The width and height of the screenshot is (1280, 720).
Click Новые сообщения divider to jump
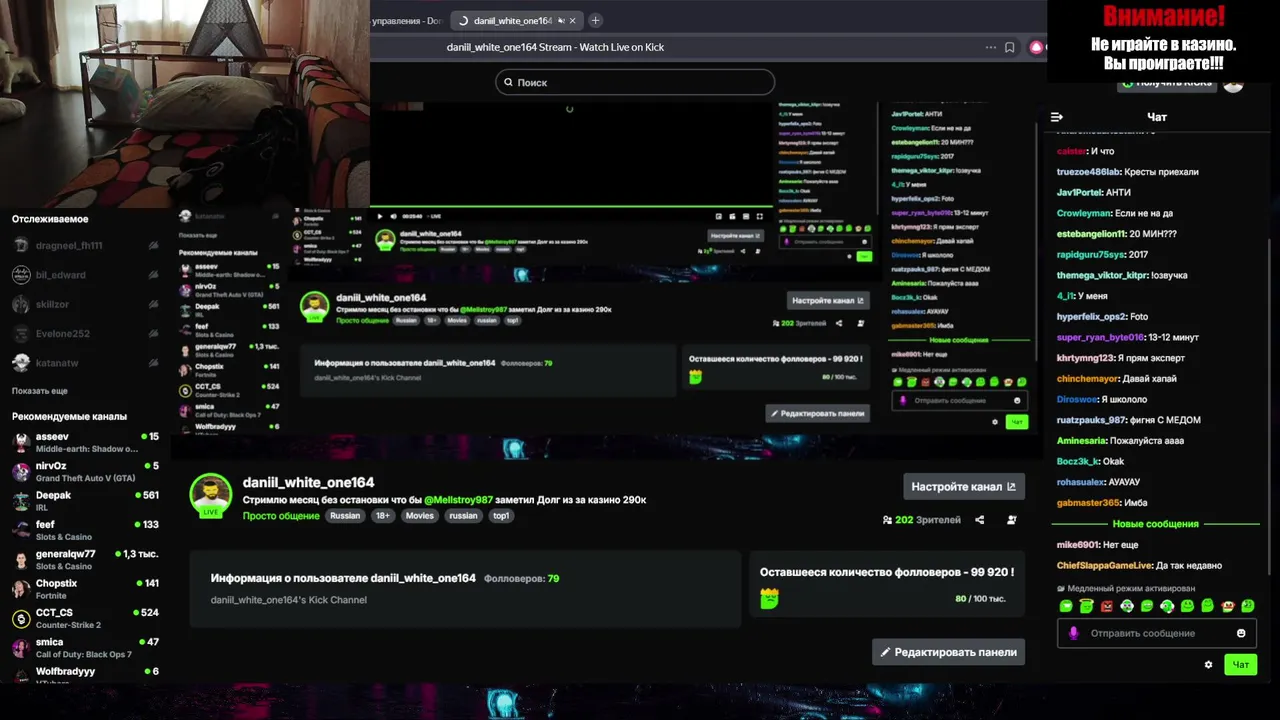(1155, 524)
